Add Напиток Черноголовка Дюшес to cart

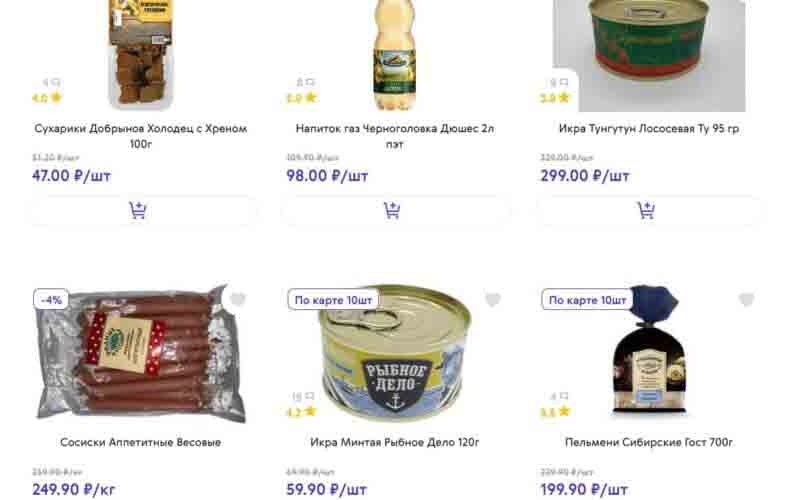[x=394, y=210]
